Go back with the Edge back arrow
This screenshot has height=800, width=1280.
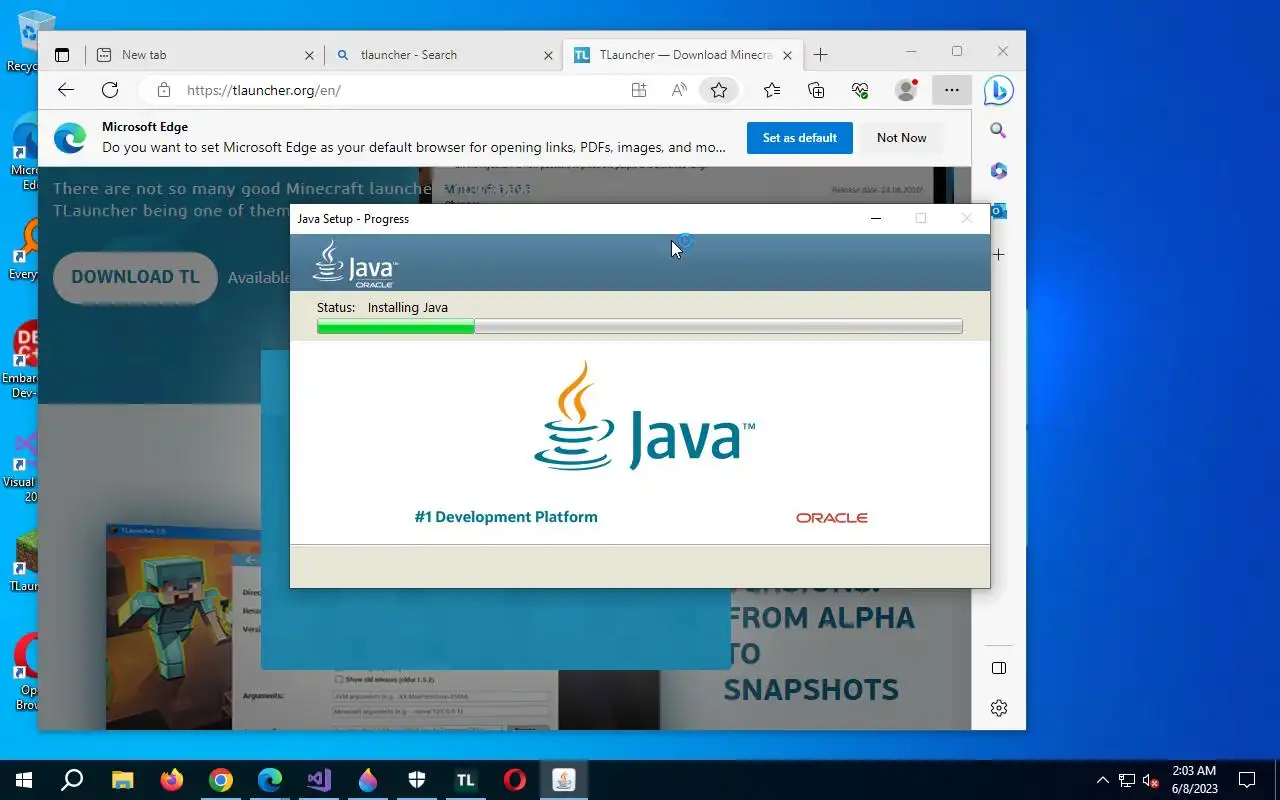coord(66,90)
